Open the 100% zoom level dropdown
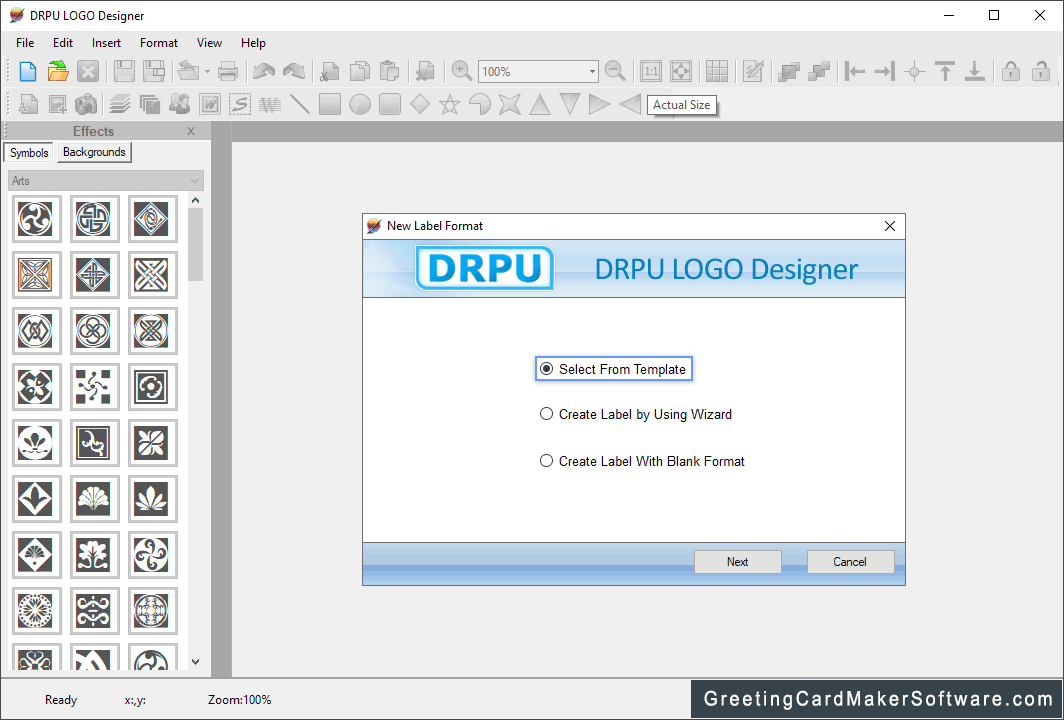 [x=591, y=71]
